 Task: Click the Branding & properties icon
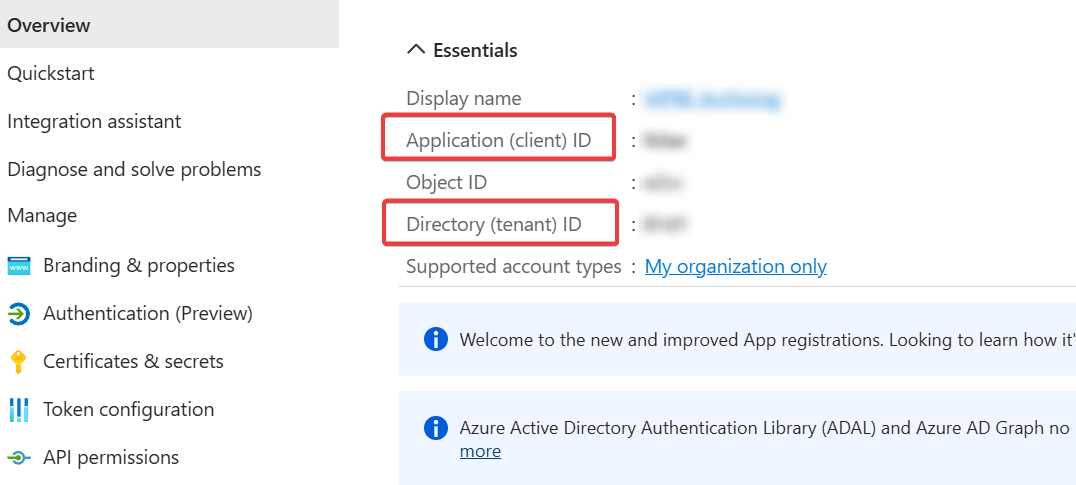coord(19,265)
